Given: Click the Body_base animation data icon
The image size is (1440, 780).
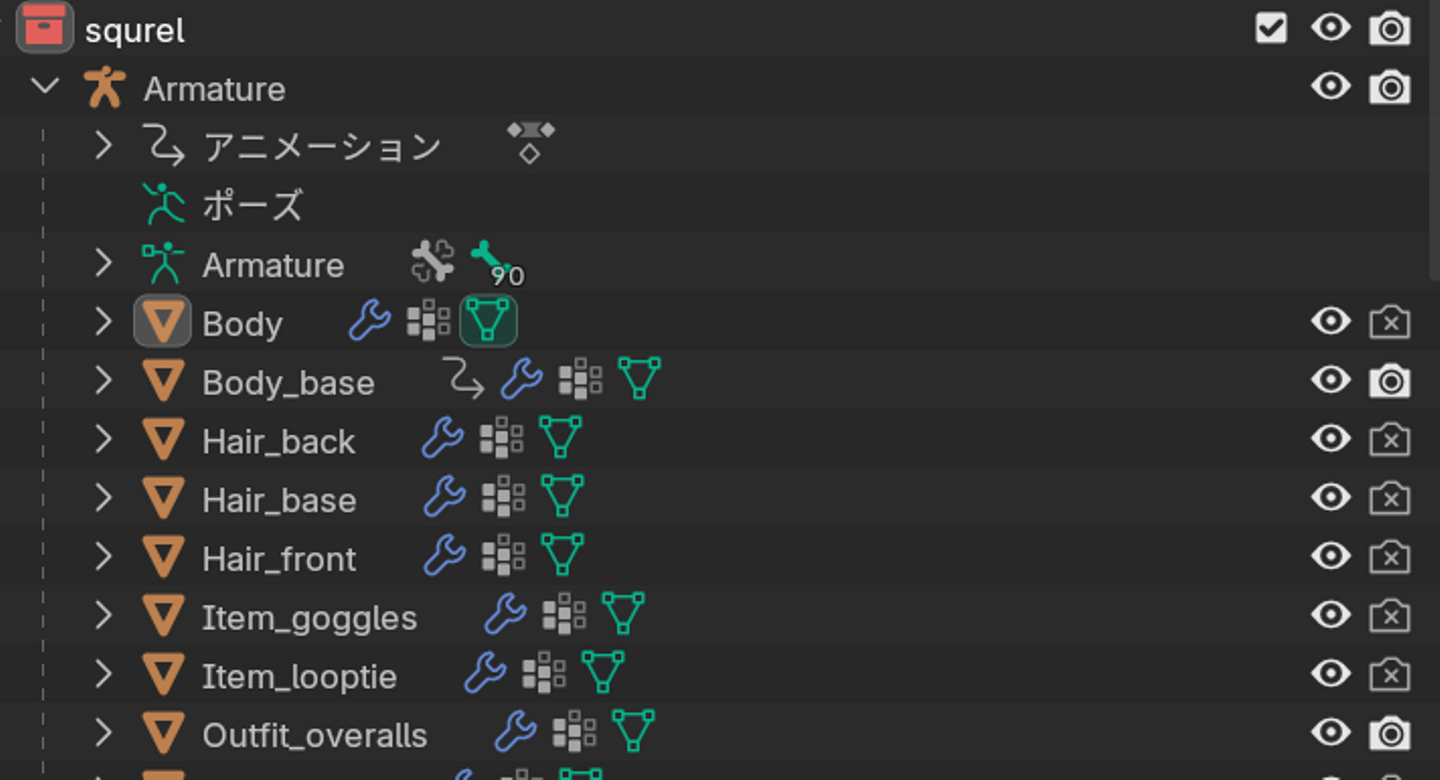Looking at the screenshot, I should (464, 378).
